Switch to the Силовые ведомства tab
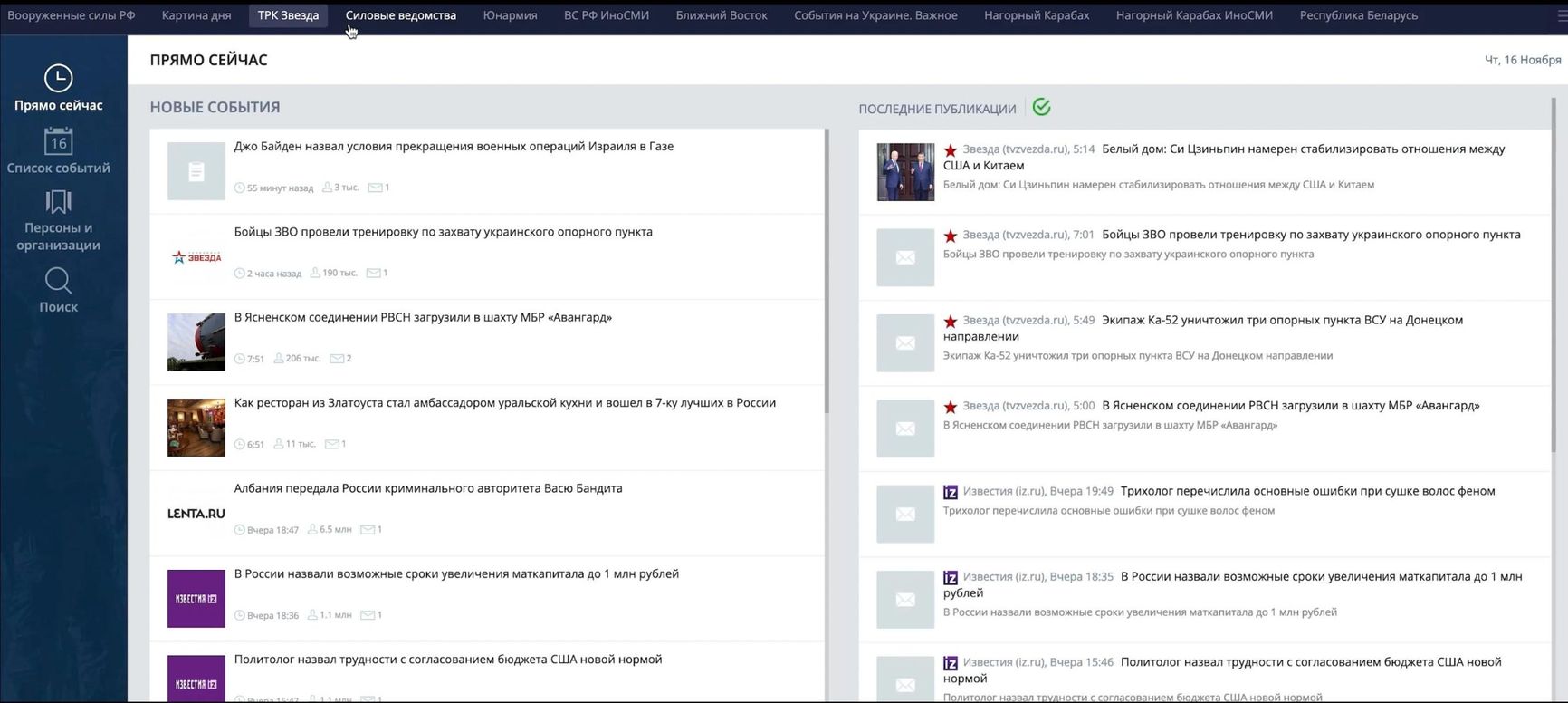 (x=400, y=15)
